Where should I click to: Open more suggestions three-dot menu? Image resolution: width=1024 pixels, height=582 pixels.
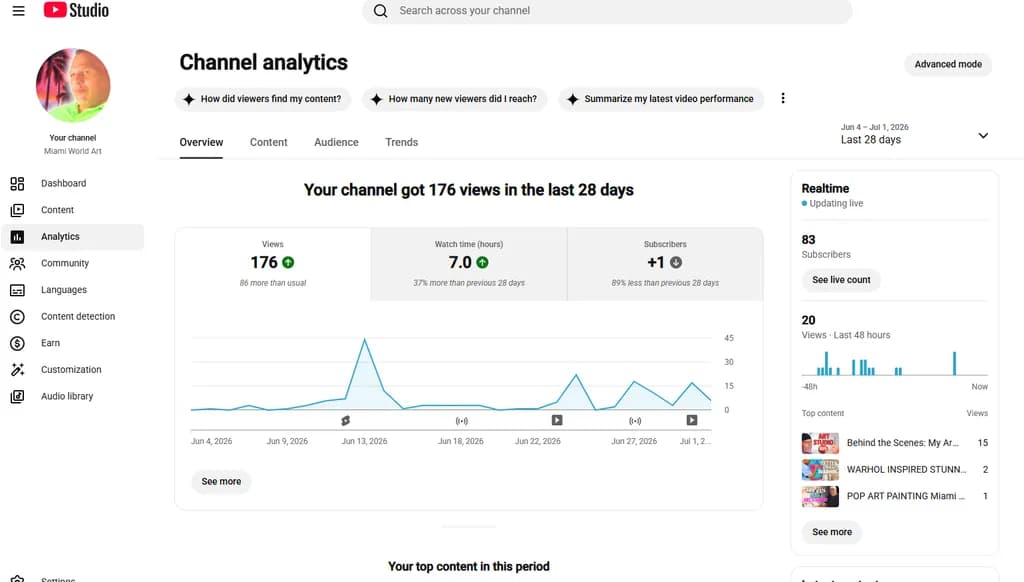point(783,99)
